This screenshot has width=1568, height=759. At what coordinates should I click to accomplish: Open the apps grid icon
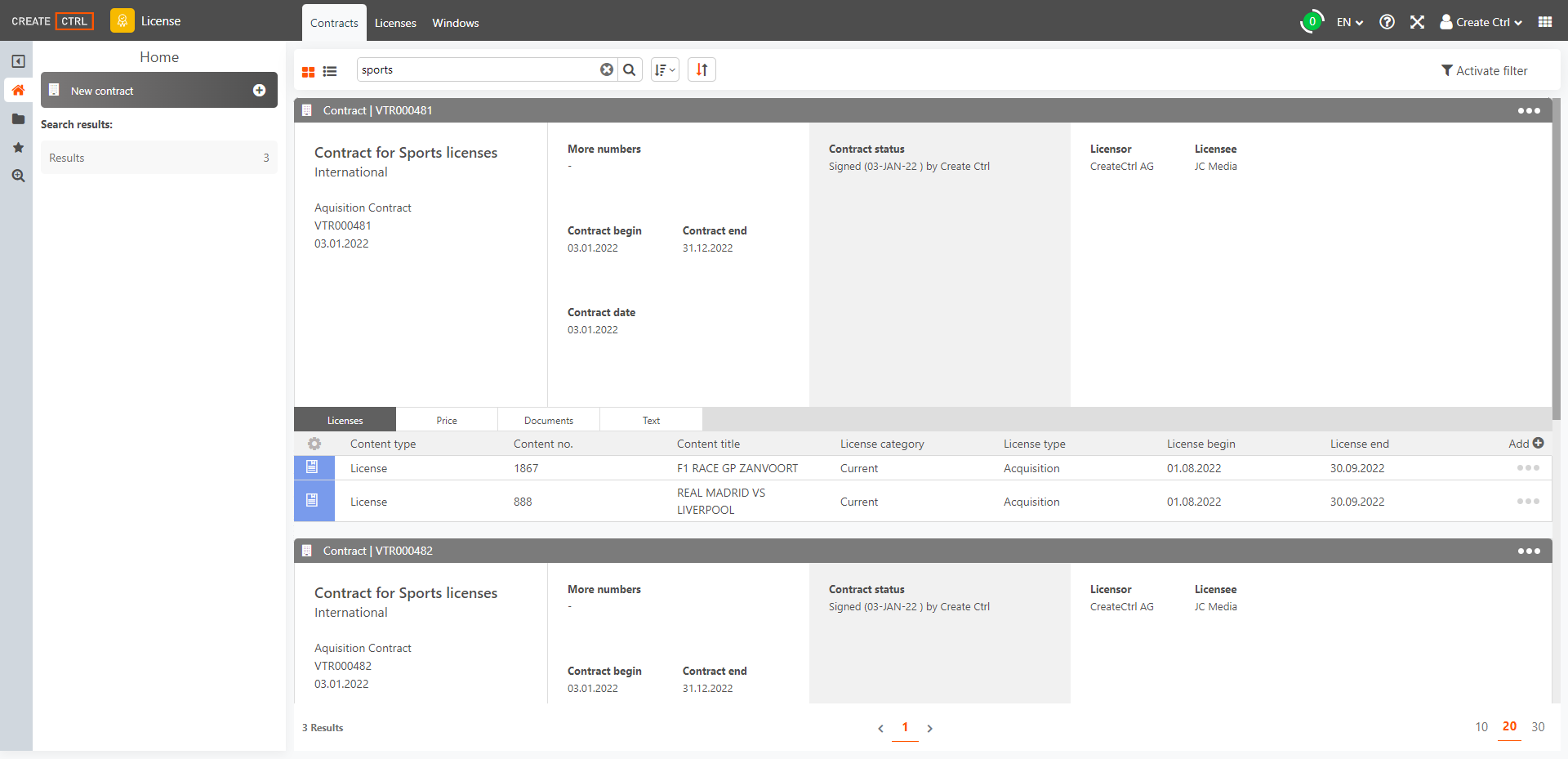pos(1545,22)
